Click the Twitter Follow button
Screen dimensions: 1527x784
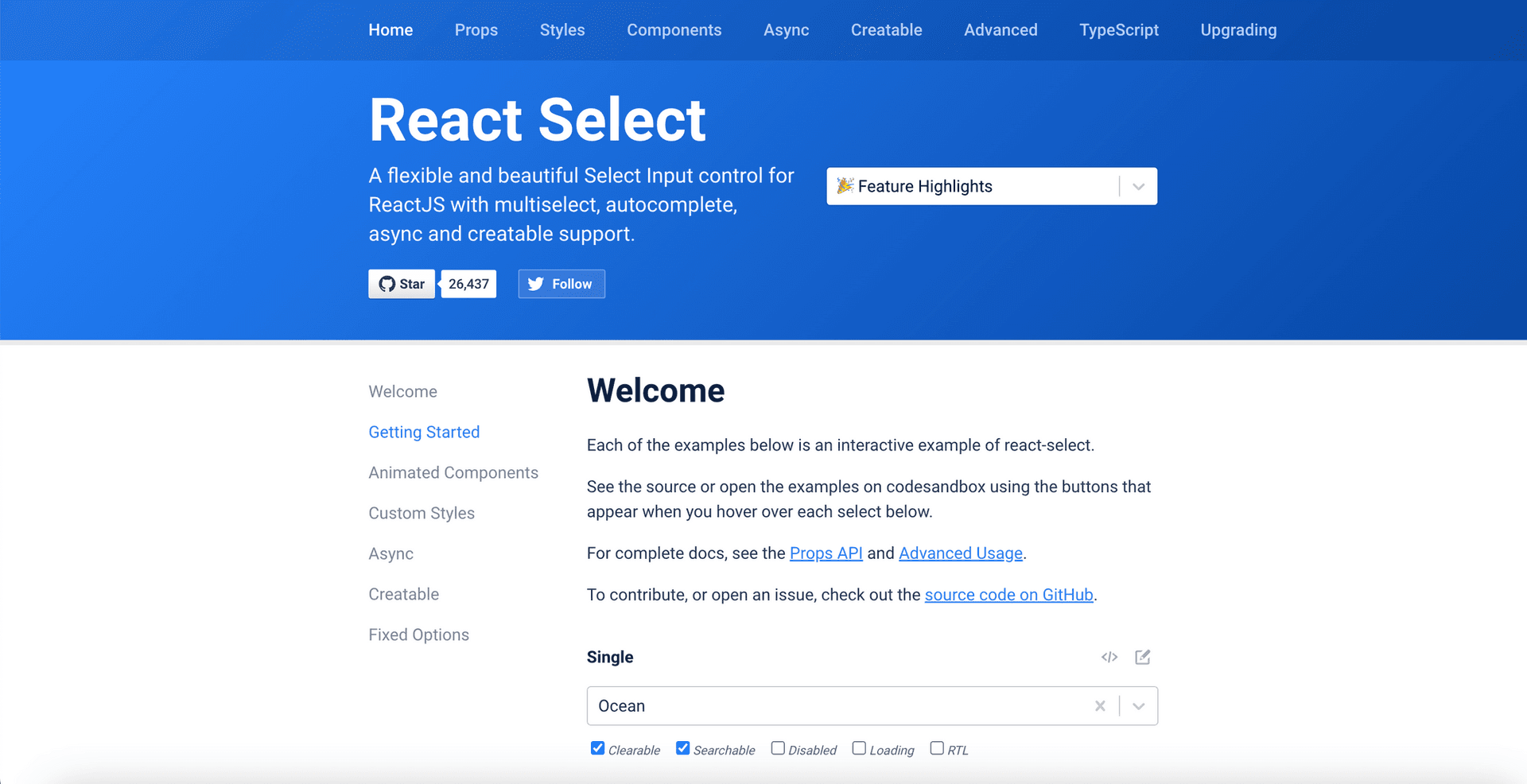coord(561,284)
